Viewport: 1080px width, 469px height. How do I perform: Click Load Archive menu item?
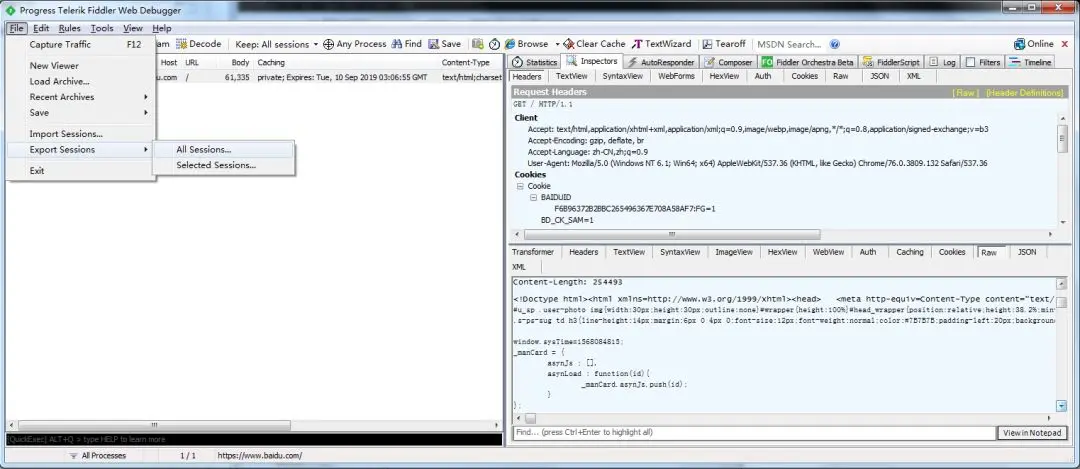81,81
